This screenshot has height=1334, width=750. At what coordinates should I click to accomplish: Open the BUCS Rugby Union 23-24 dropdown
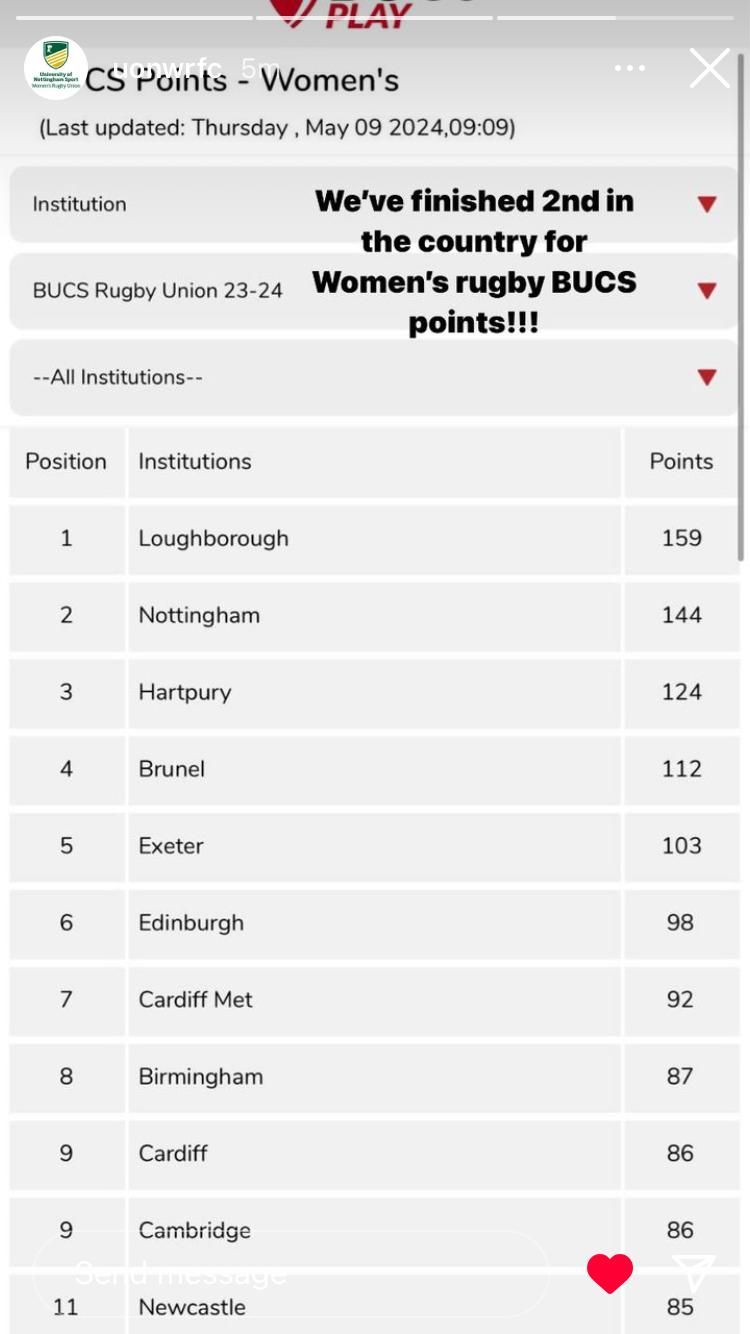pos(374,291)
